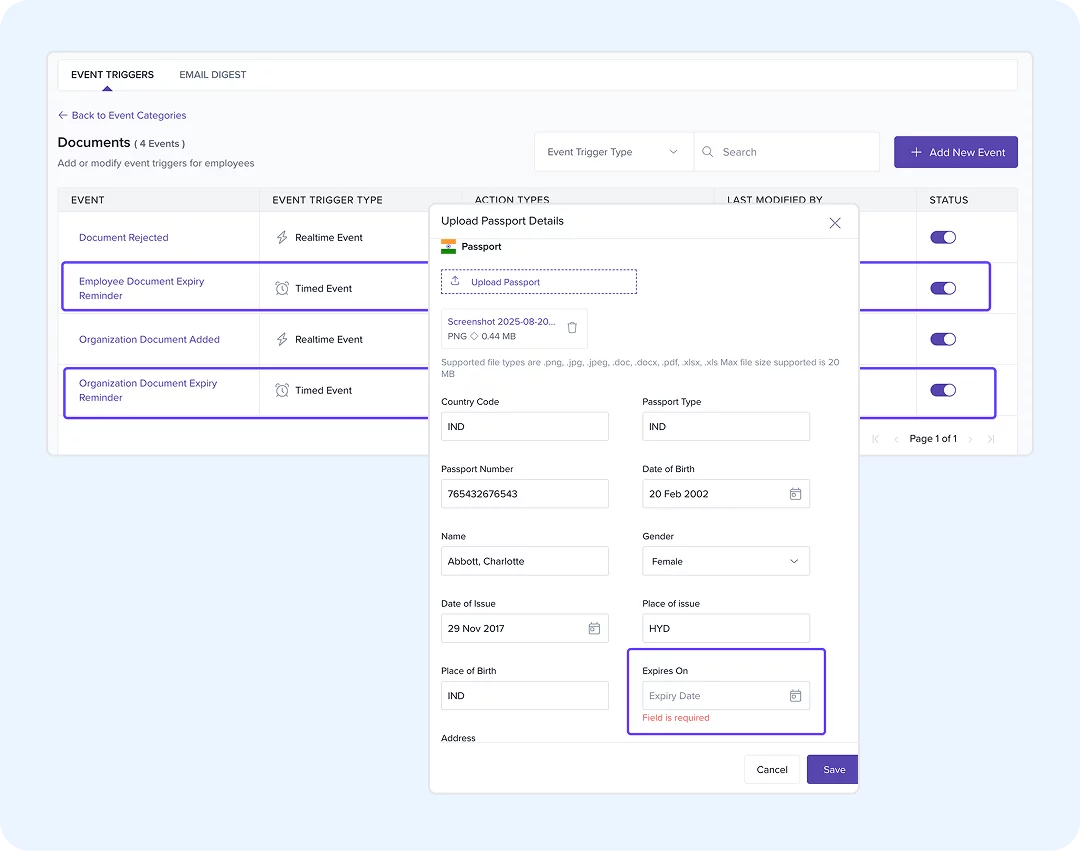Click the search magnifier icon
1080x851 pixels.
(x=707, y=151)
